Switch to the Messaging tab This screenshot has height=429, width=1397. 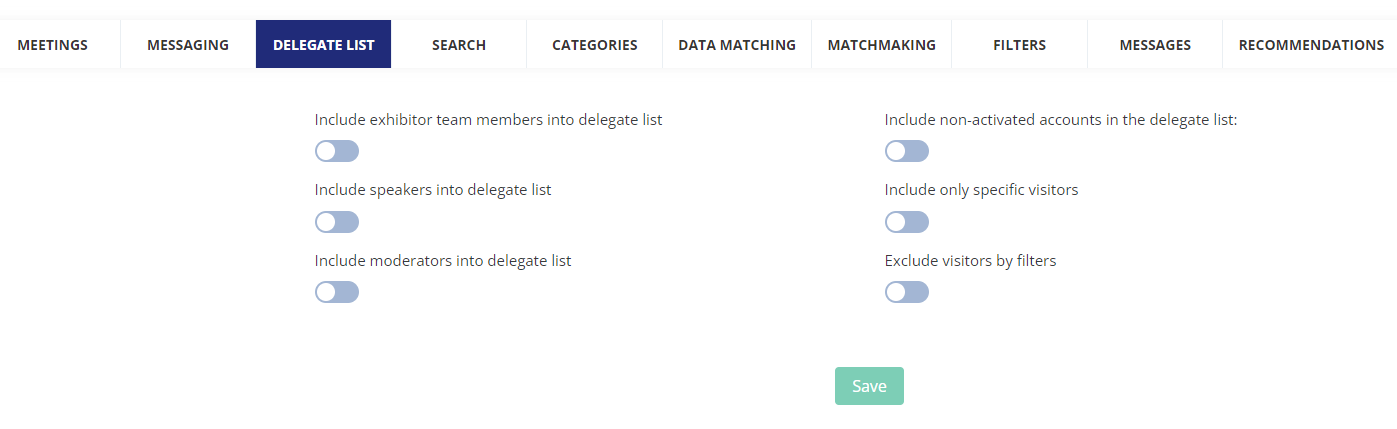188,45
